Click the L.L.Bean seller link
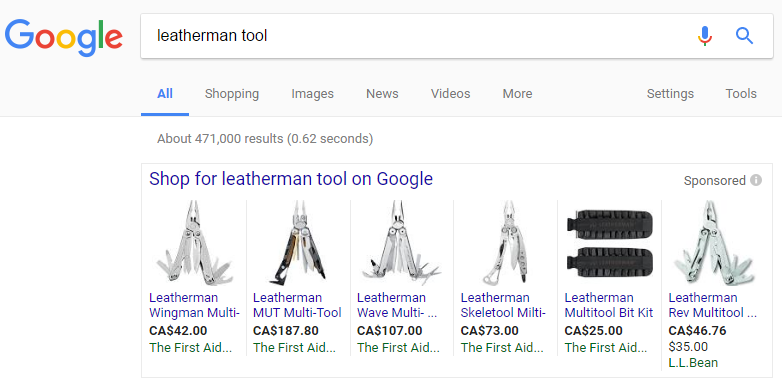The height and width of the screenshot is (386, 782). point(693,363)
